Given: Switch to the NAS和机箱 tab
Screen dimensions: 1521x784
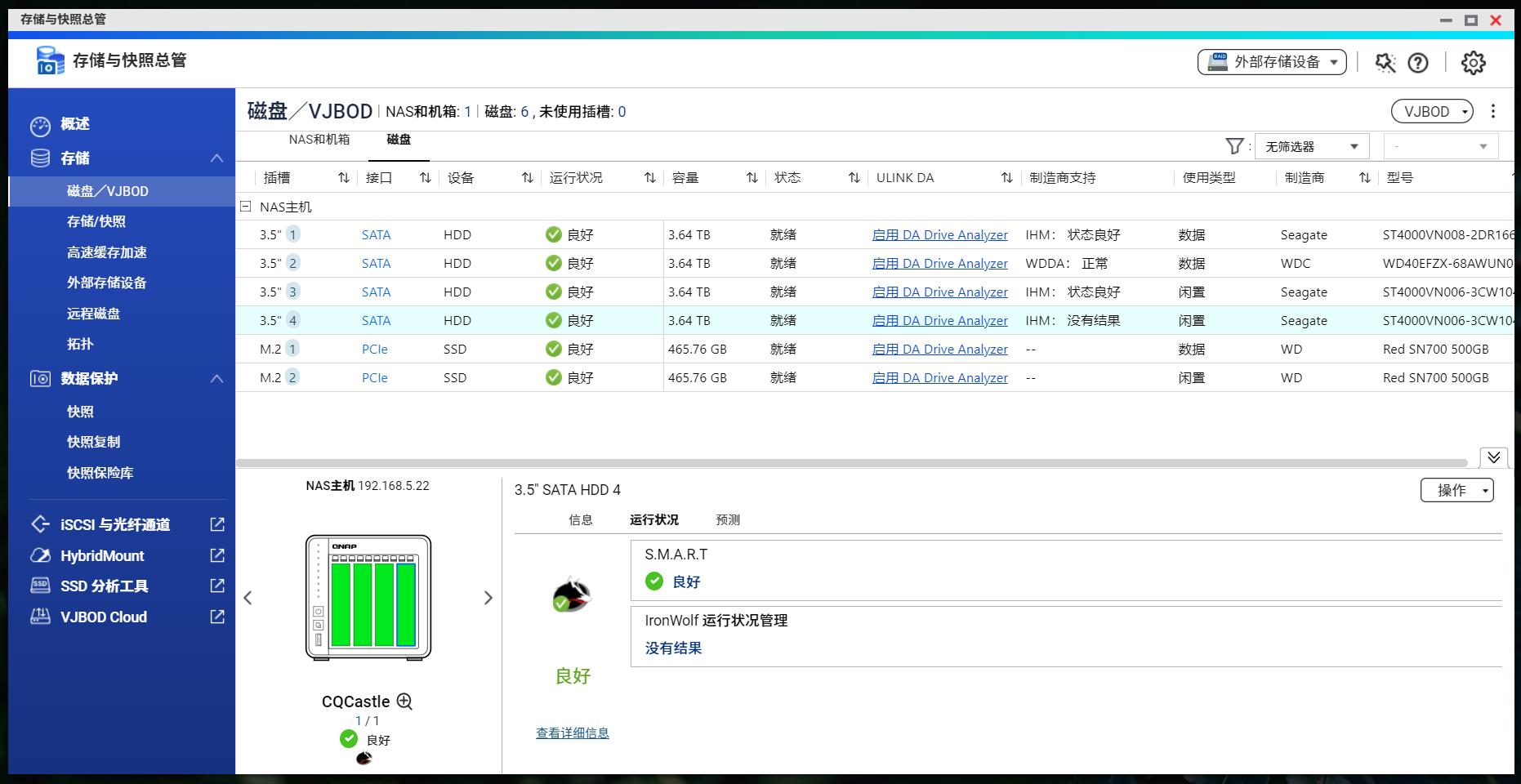Looking at the screenshot, I should coord(318,140).
